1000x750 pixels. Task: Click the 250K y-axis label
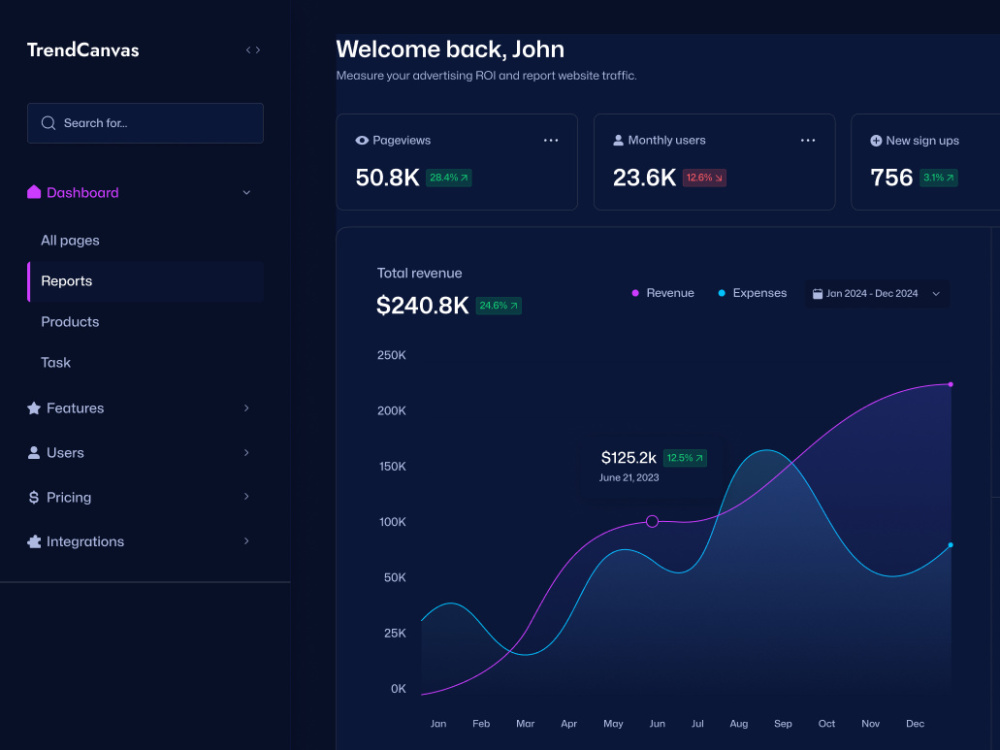coord(392,355)
